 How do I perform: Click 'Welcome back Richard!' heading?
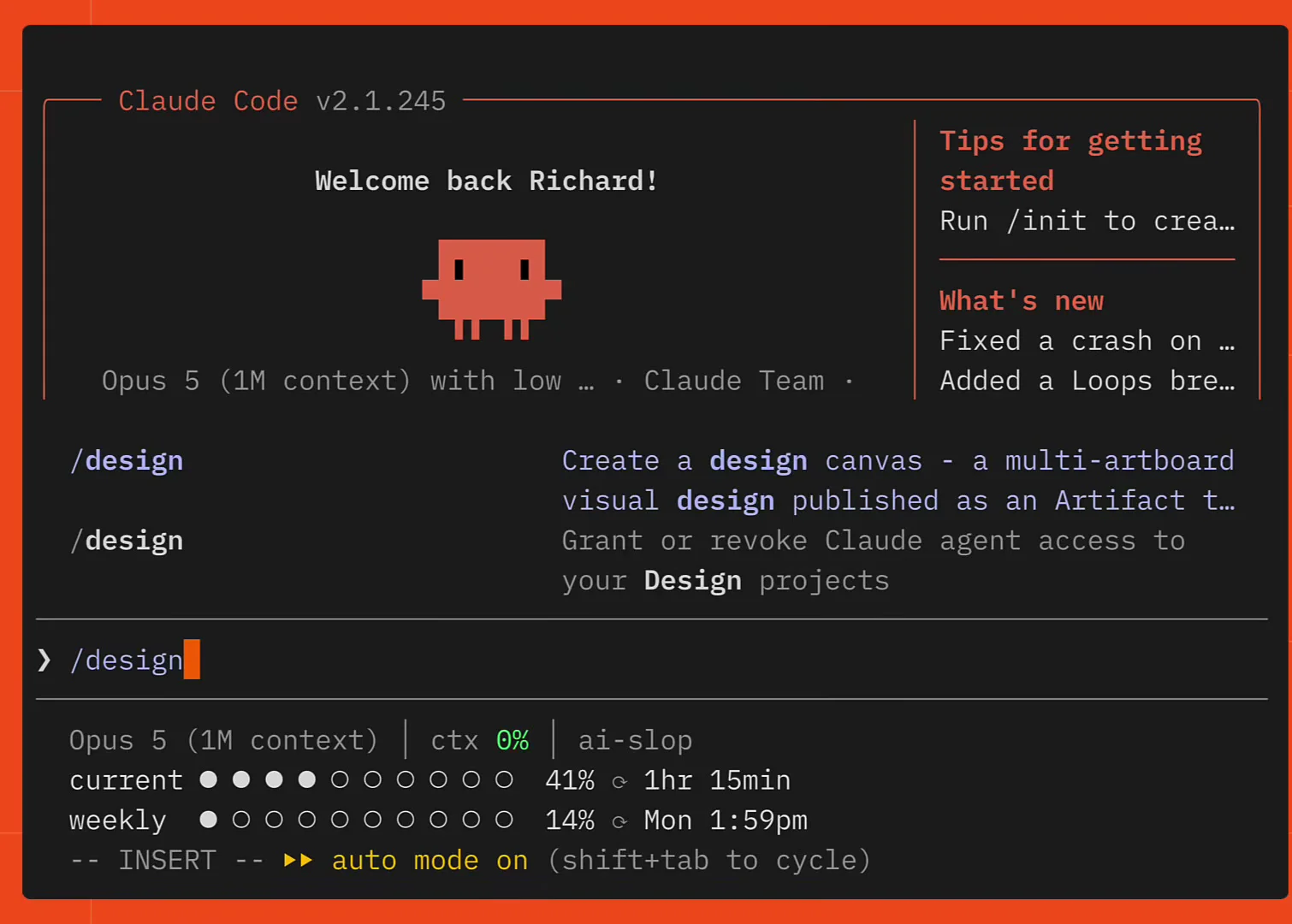[x=486, y=181]
